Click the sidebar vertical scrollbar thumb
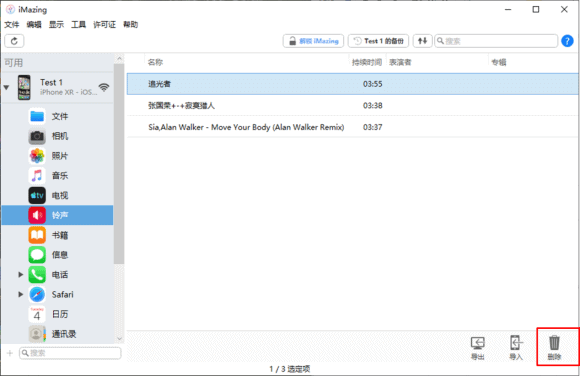The height and width of the screenshot is (376, 580). pyautogui.click(x=119, y=164)
